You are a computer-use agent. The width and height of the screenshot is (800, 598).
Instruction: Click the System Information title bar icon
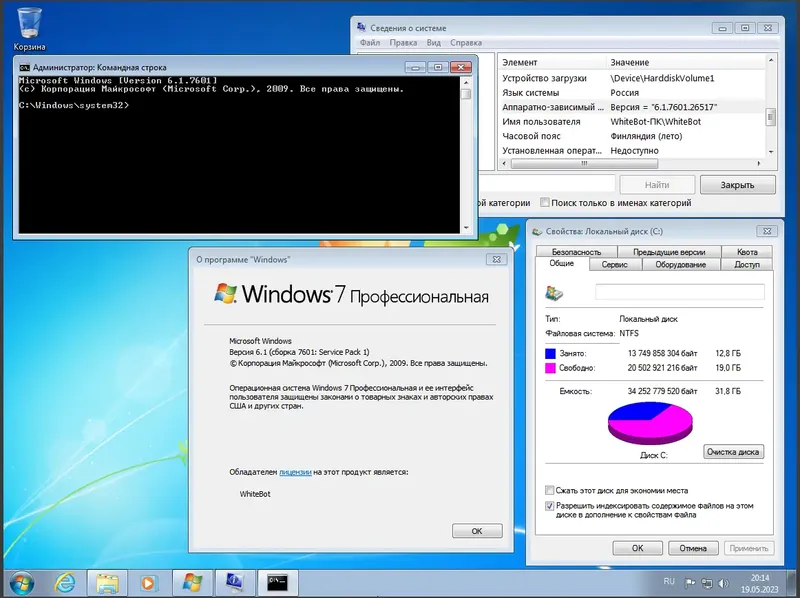pos(362,28)
